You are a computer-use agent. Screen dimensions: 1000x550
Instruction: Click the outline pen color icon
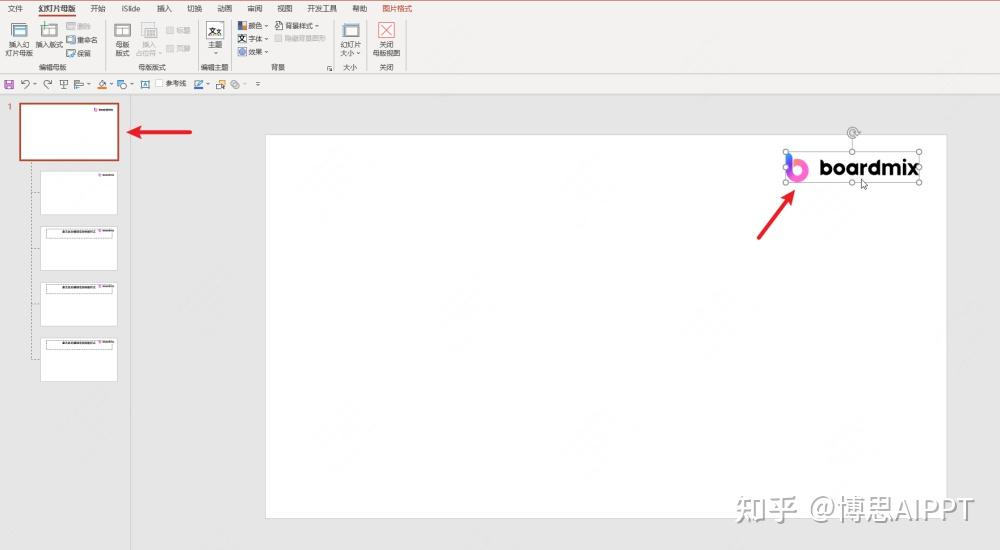199,84
